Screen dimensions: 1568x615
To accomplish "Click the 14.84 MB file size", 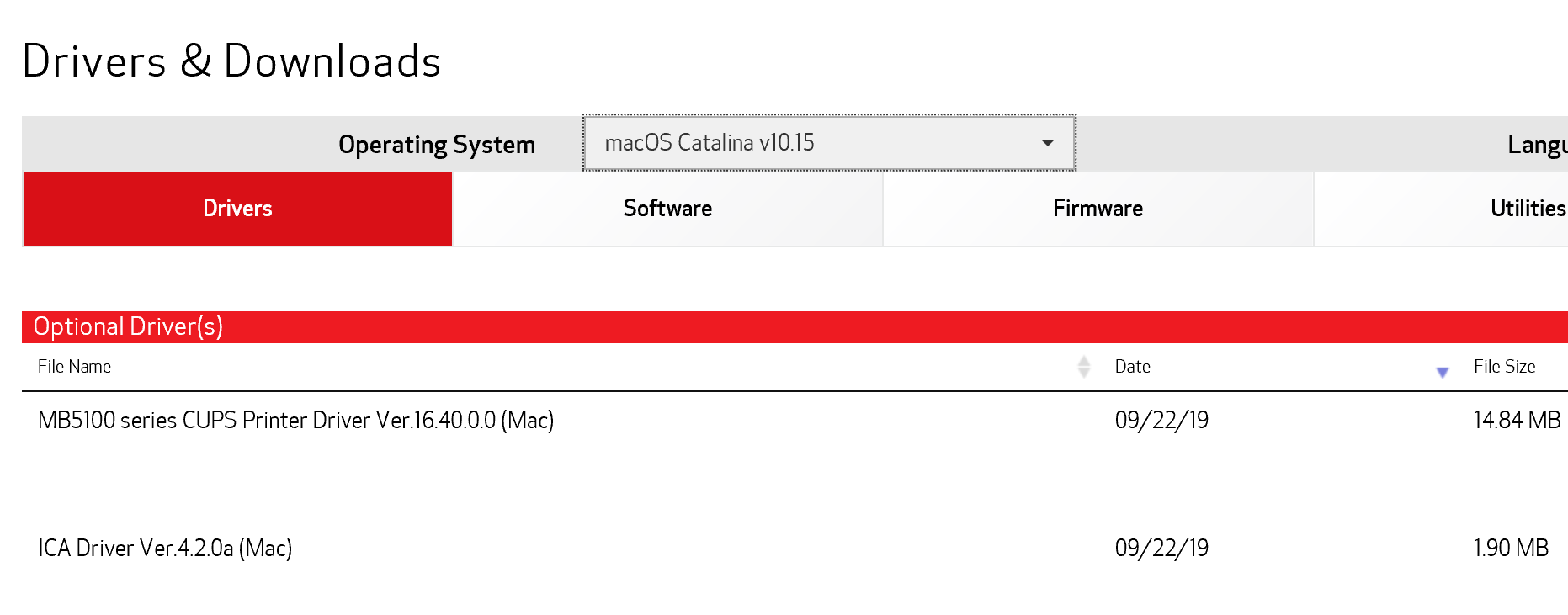I will coord(1517,420).
